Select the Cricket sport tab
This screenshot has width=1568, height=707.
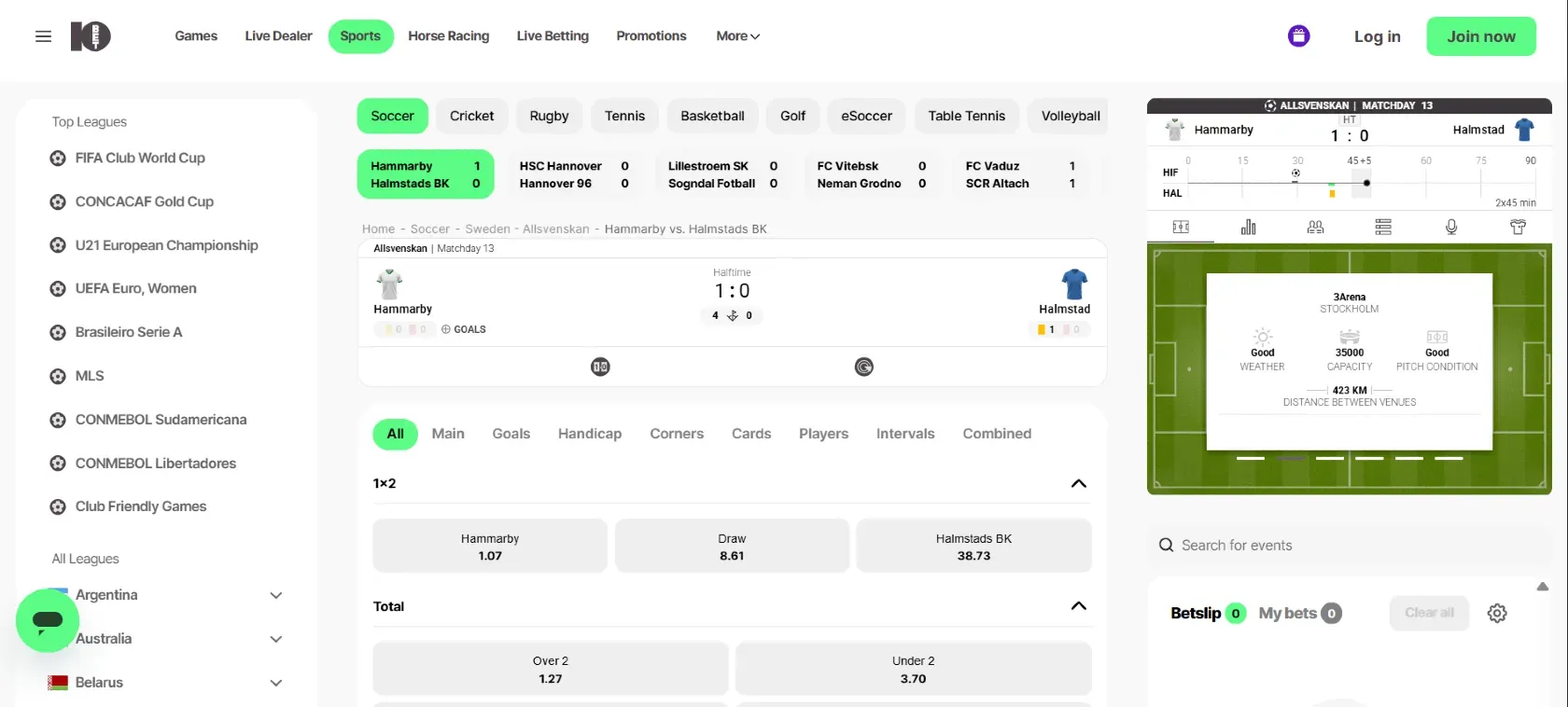click(x=472, y=116)
